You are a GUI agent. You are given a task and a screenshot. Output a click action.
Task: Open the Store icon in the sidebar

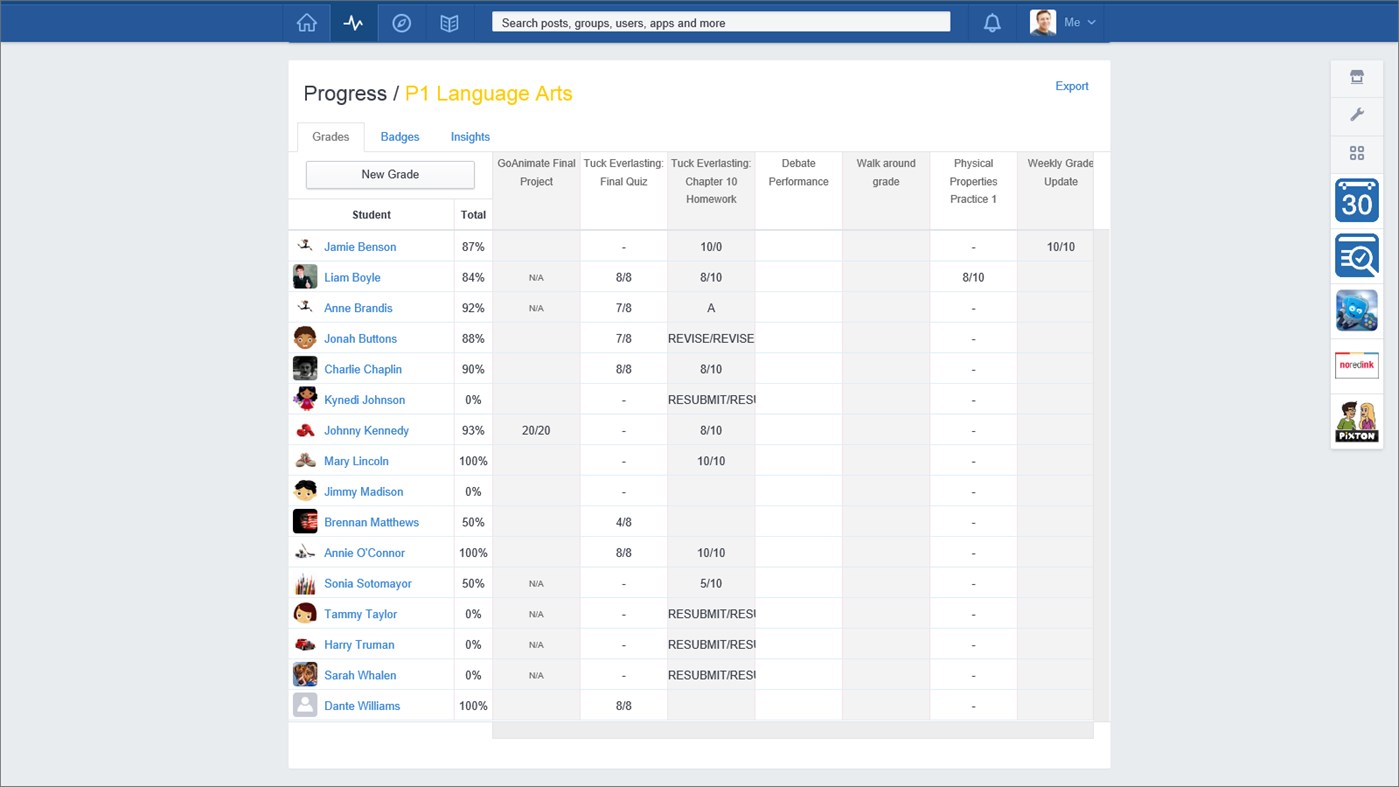pos(1356,77)
